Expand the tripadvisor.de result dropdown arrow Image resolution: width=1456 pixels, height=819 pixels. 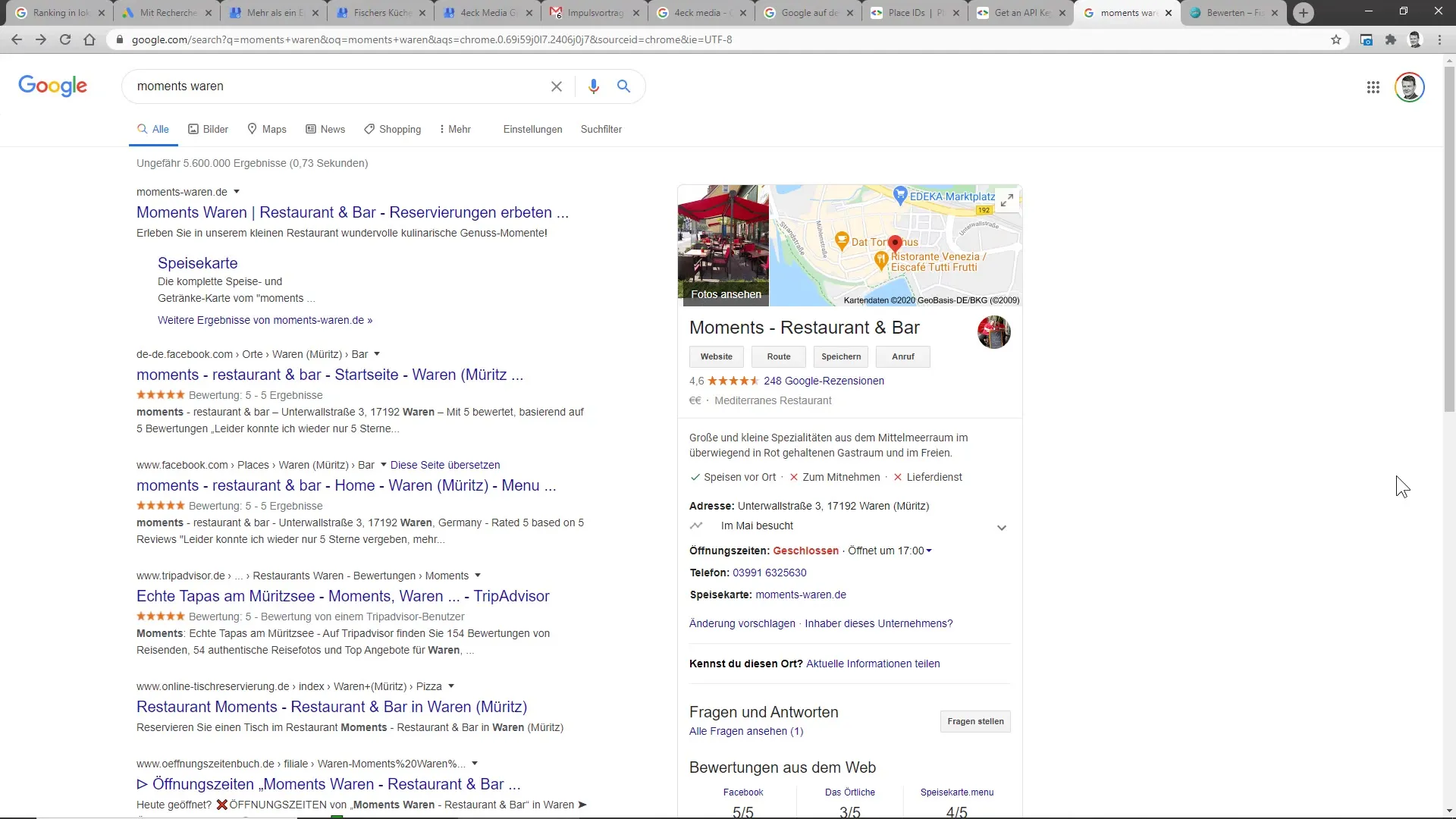478,576
